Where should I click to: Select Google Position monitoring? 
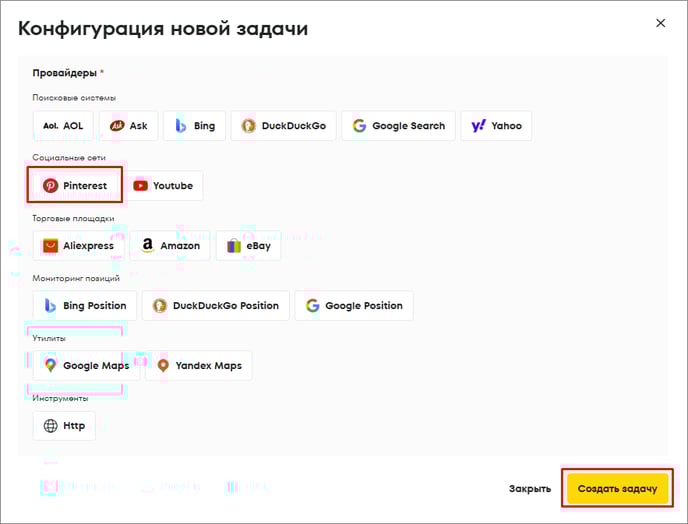(x=354, y=305)
